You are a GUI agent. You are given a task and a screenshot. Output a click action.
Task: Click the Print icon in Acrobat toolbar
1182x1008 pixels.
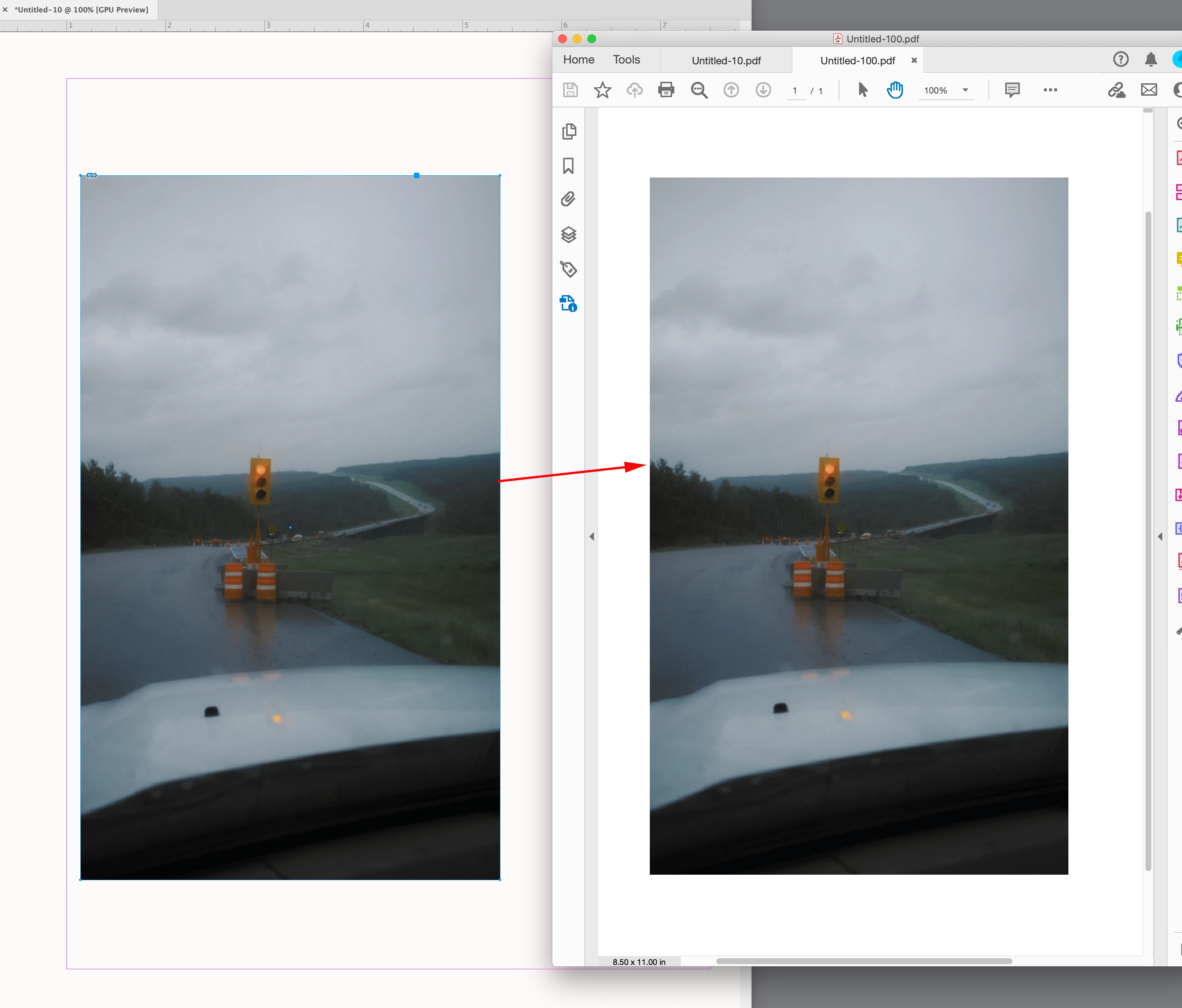(666, 90)
